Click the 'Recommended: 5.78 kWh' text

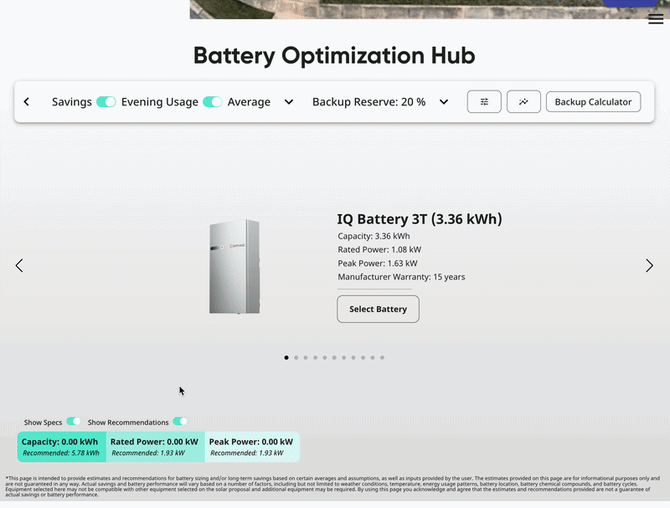(x=61, y=453)
